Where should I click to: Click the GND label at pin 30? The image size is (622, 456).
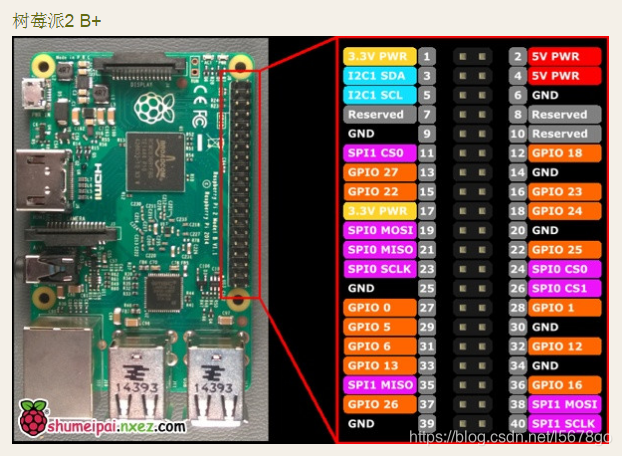coord(545,327)
